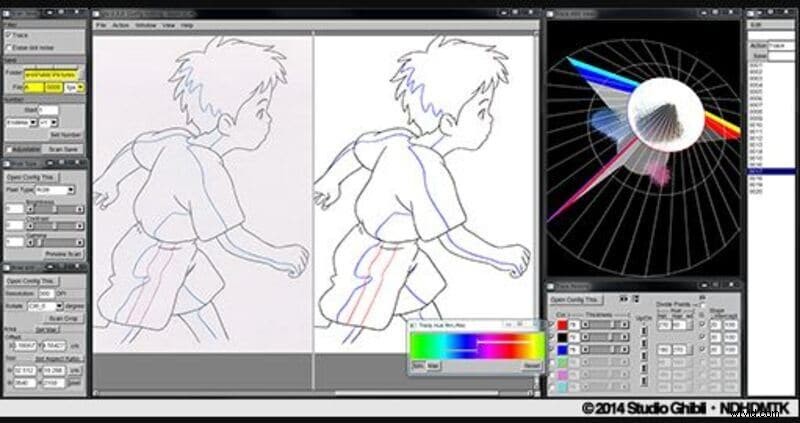The height and width of the screenshot is (423, 800).
Task: Click the Set Number button
Action: 65,135
